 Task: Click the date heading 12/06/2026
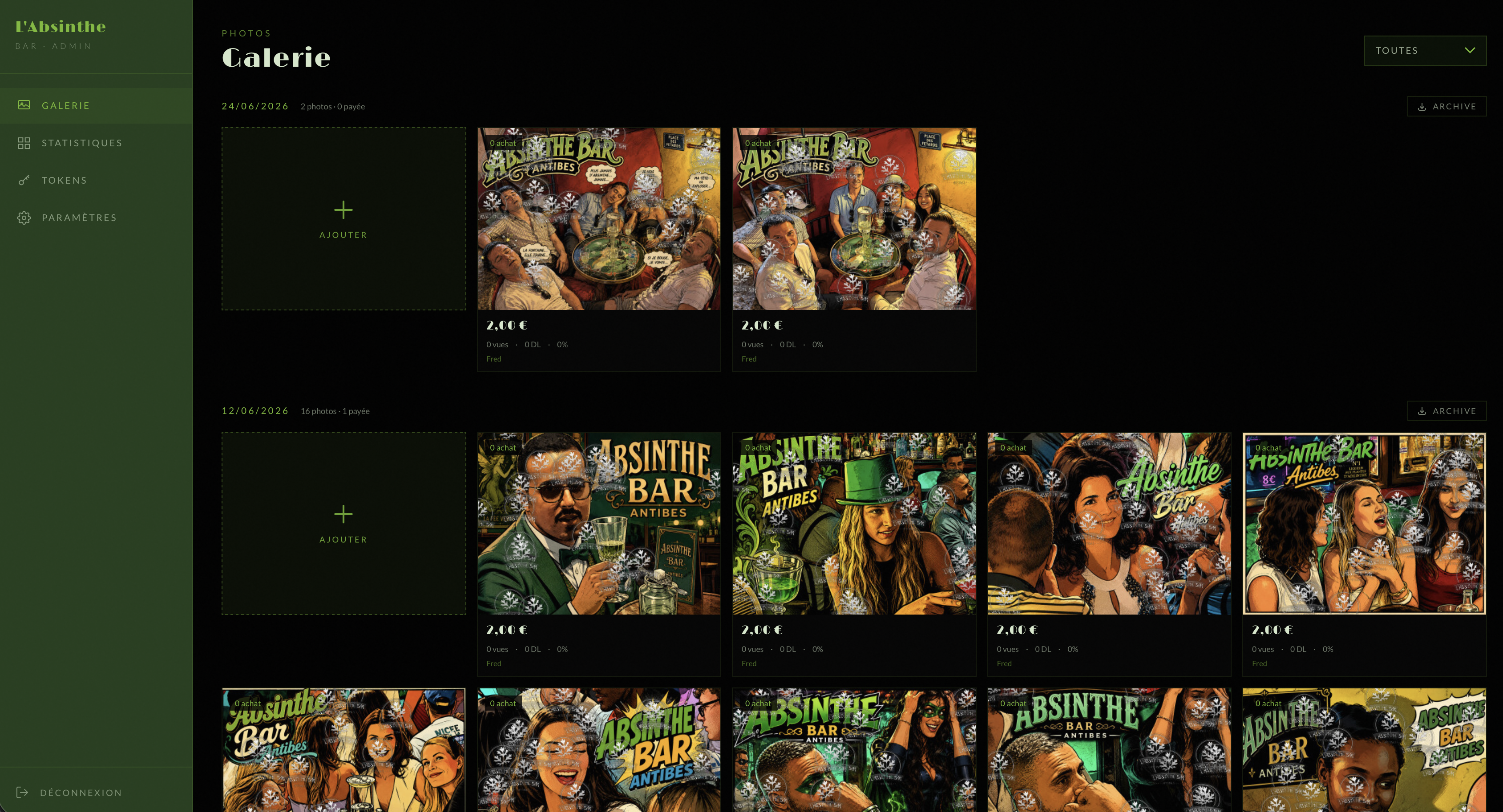point(255,410)
